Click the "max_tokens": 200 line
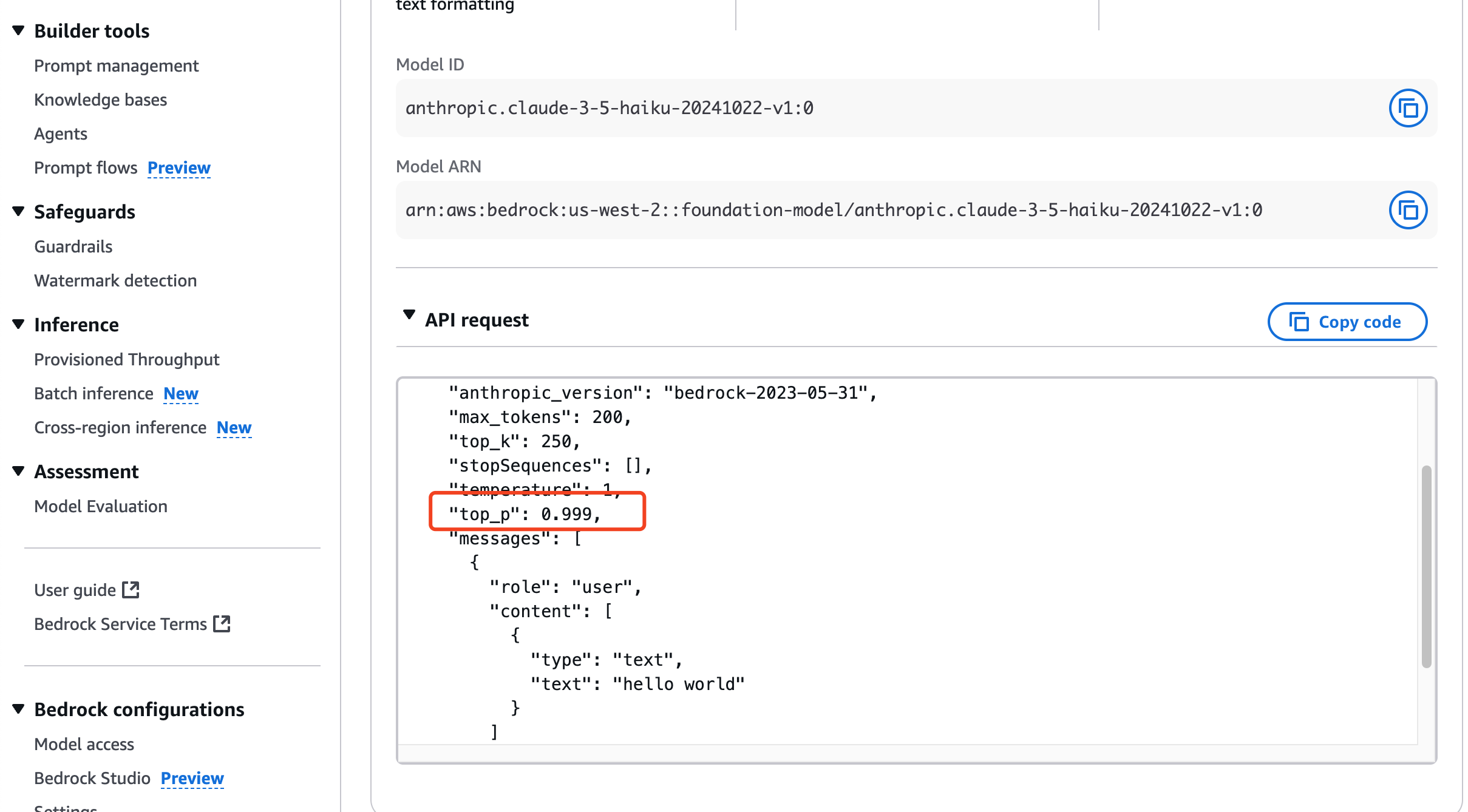The height and width of the screenshot is (812, 1468). click(540, 417)
